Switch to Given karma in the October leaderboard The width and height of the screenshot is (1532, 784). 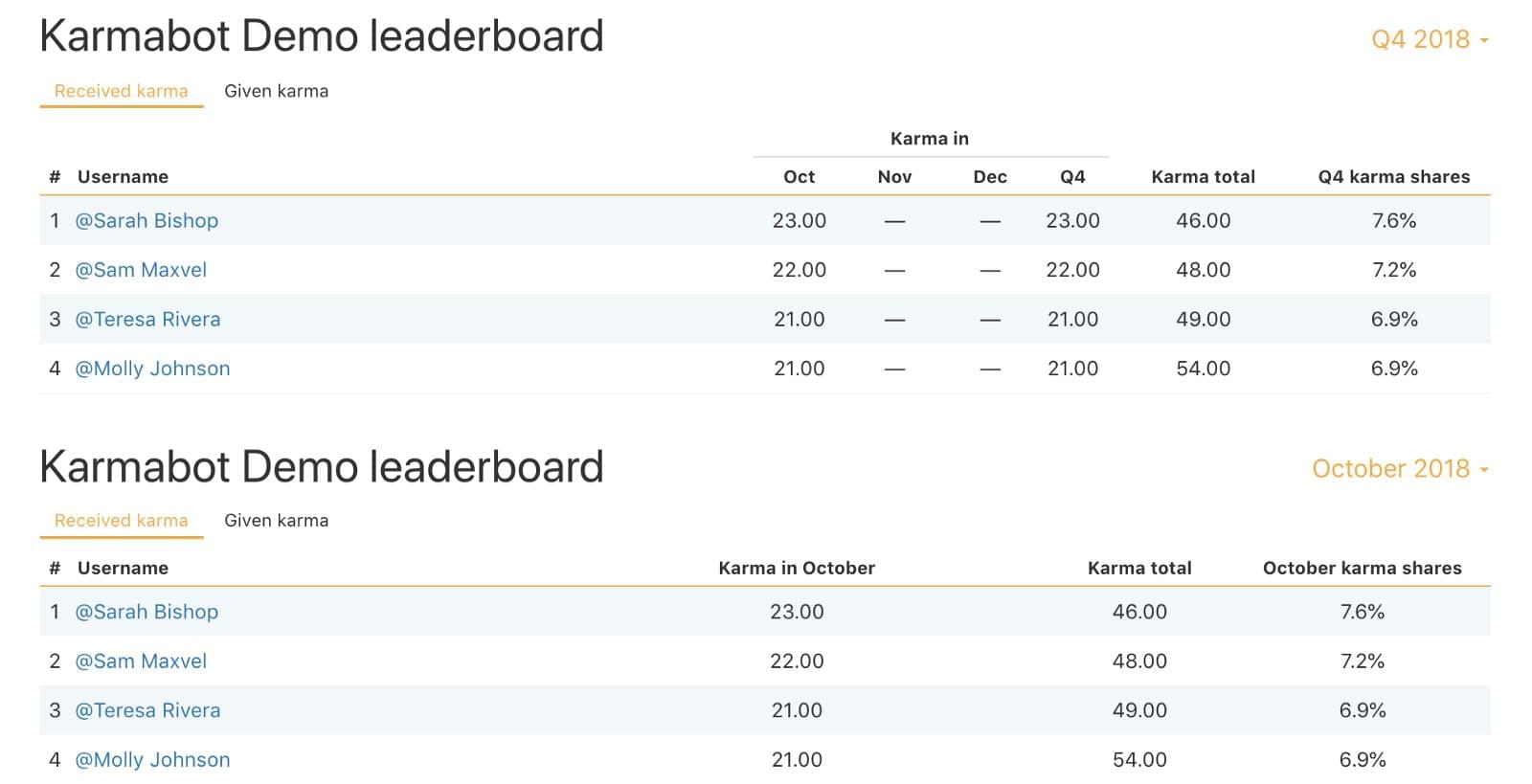tap(276, 521)
